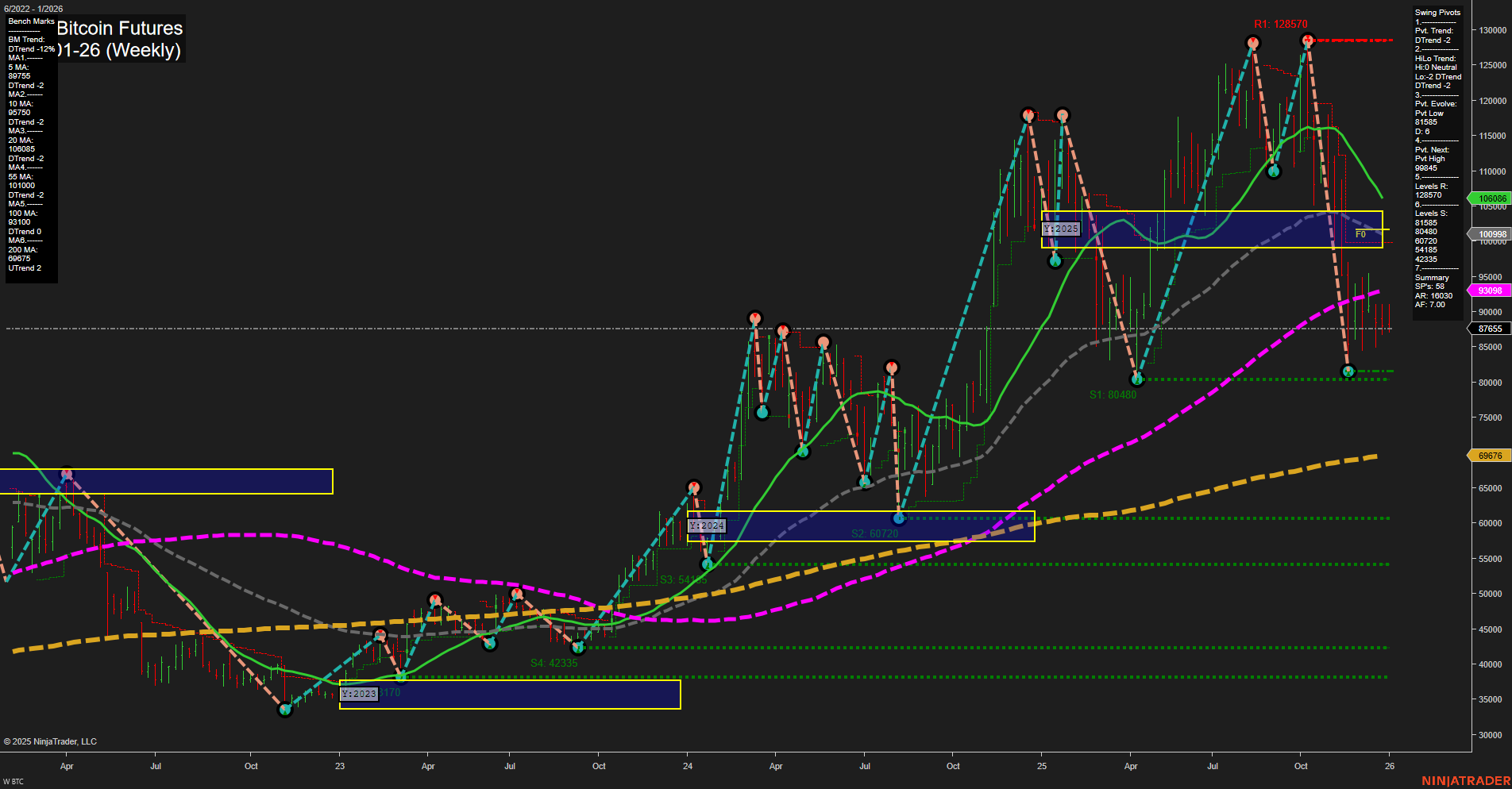Click the F0 marker inside the yellow zone

[x=1361, y=233]
